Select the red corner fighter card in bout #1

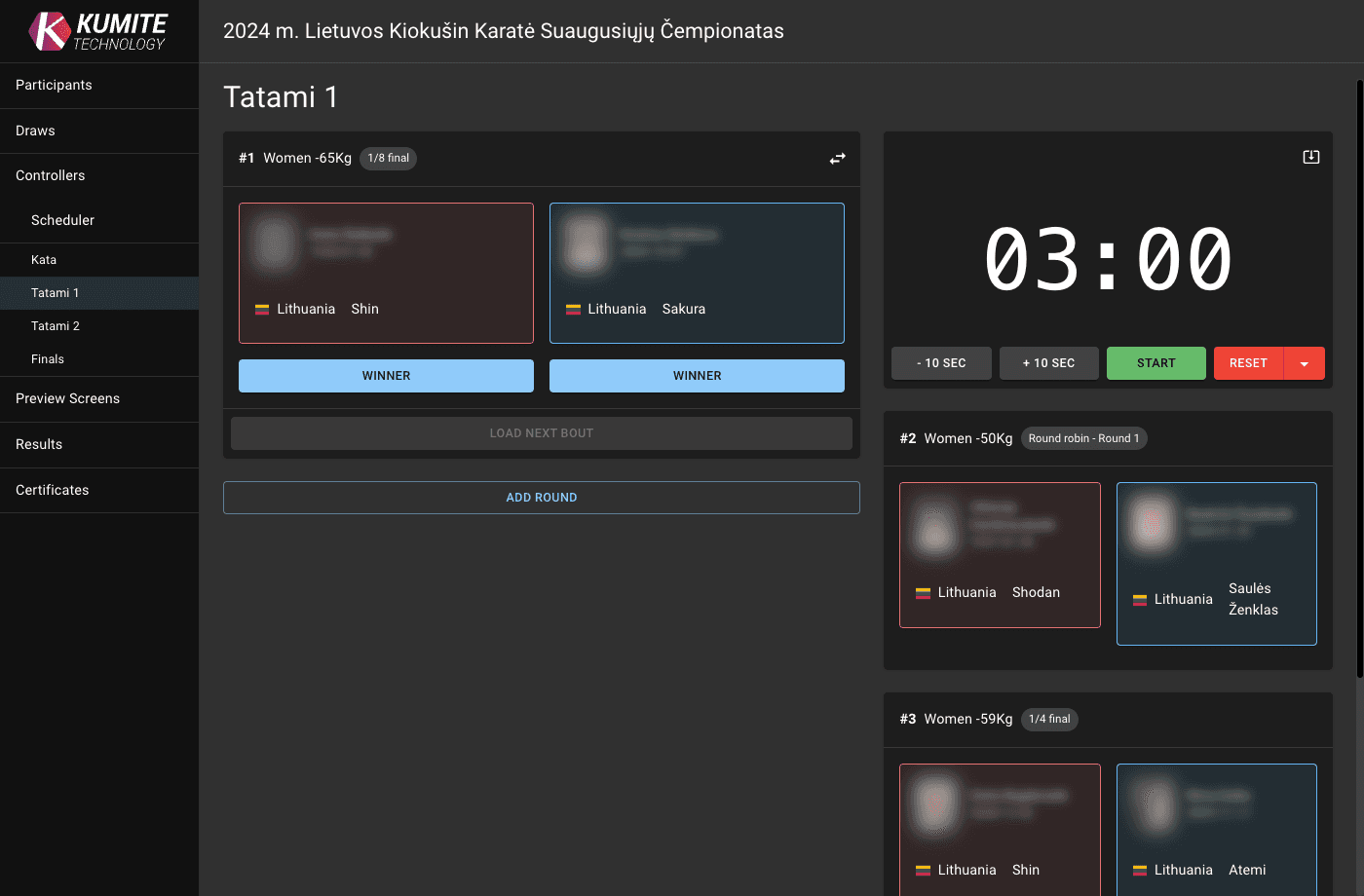[386, 273]
